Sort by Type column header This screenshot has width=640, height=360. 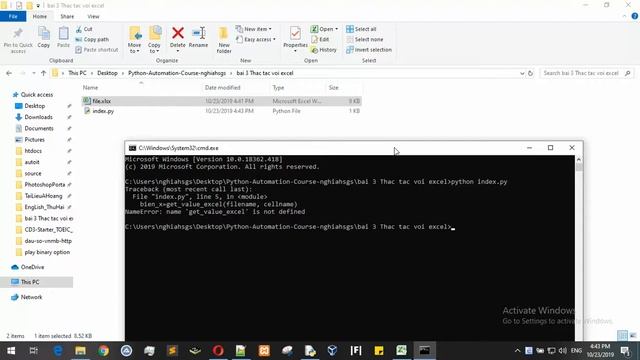(x=278, y=88)
